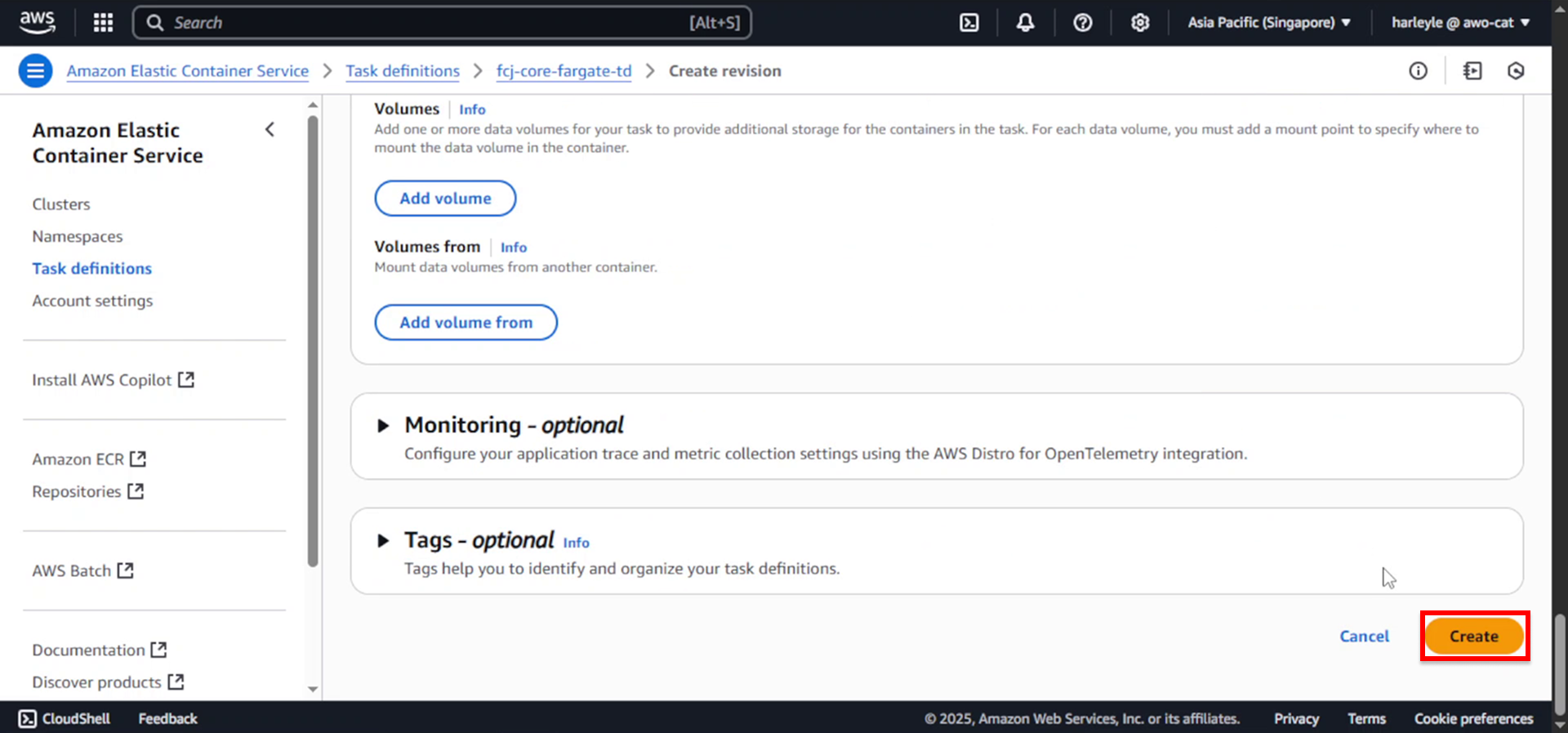Viewport: 1568px width, 733px height.
Task: Open Repositories external link
Action: 87,491
